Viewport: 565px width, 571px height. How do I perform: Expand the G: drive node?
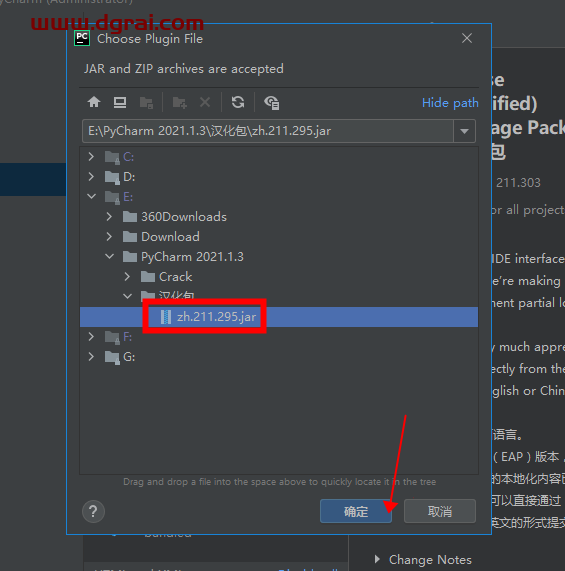point(91,357)
